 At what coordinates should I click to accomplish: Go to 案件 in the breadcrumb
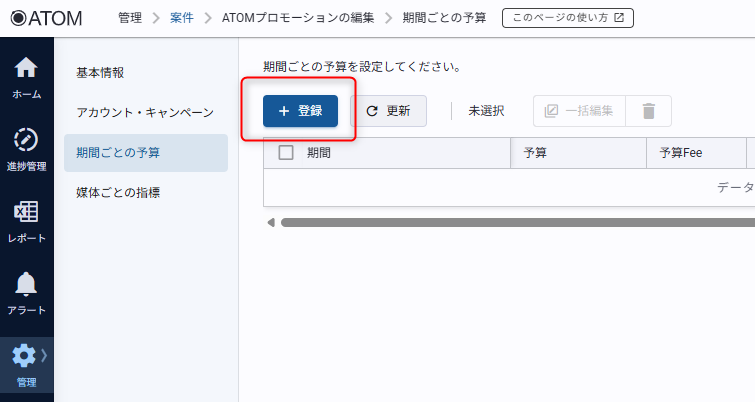[x=181, y=18]
